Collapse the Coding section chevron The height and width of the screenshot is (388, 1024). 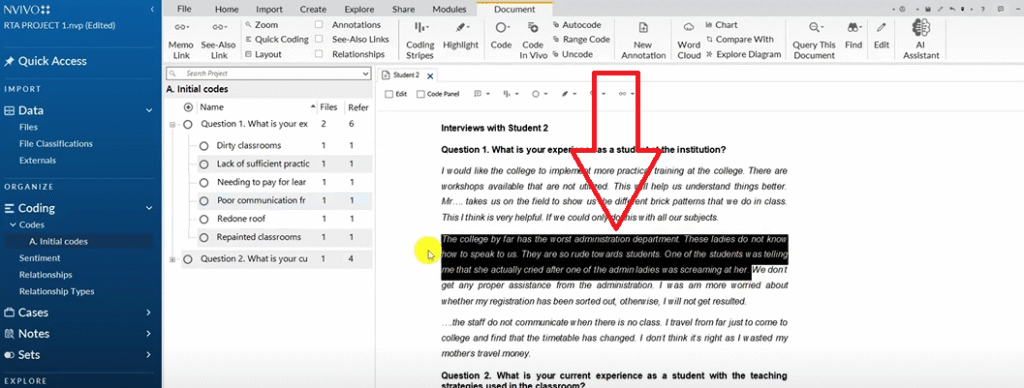tap(149, 208)
